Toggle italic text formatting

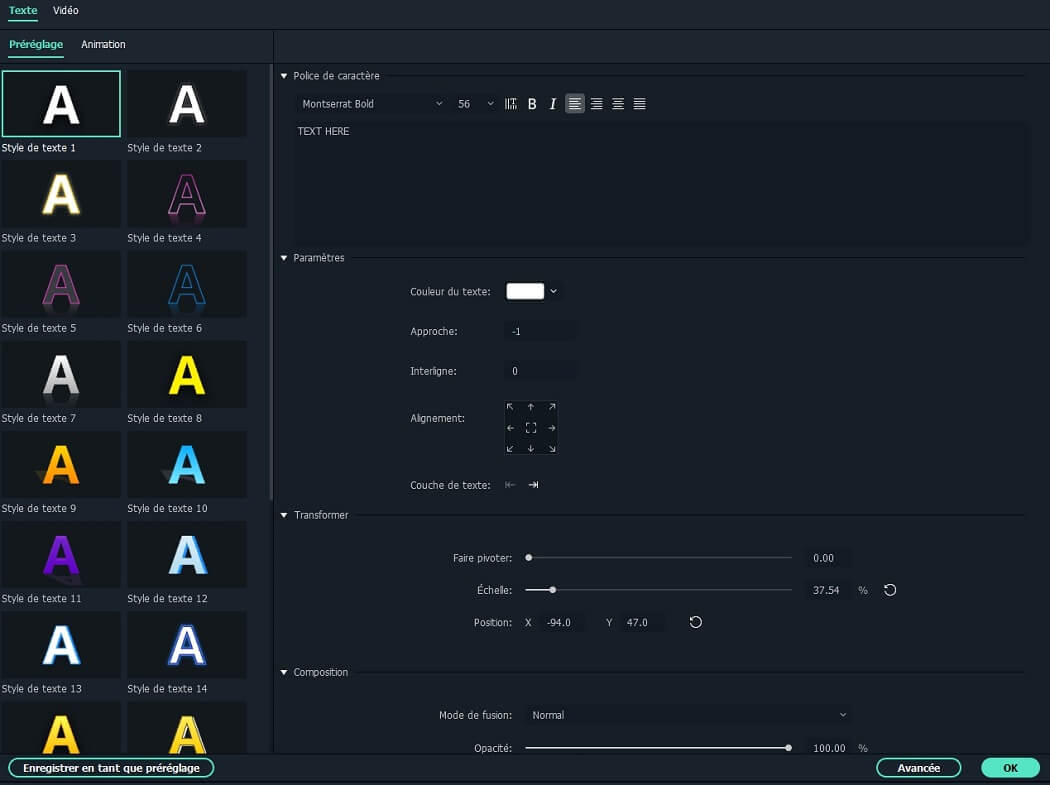pos(552,104)
